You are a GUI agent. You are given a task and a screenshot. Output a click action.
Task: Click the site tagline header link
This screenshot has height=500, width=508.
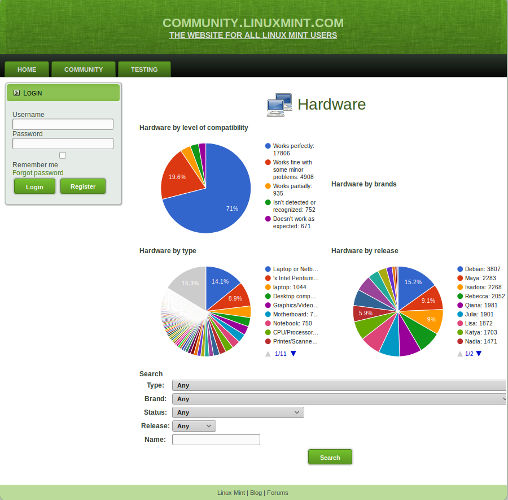[x=253, y=35]
